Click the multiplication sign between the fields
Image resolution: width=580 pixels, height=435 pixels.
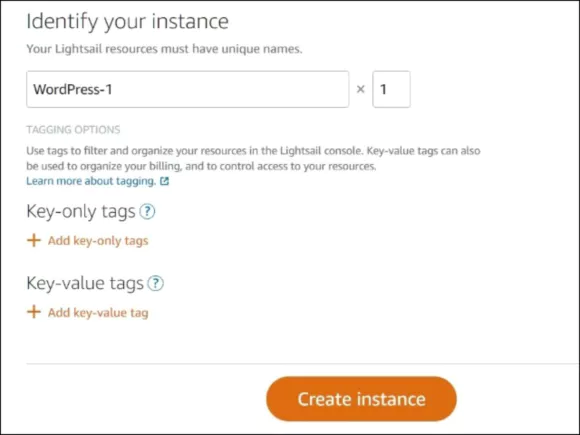[361, 89]
